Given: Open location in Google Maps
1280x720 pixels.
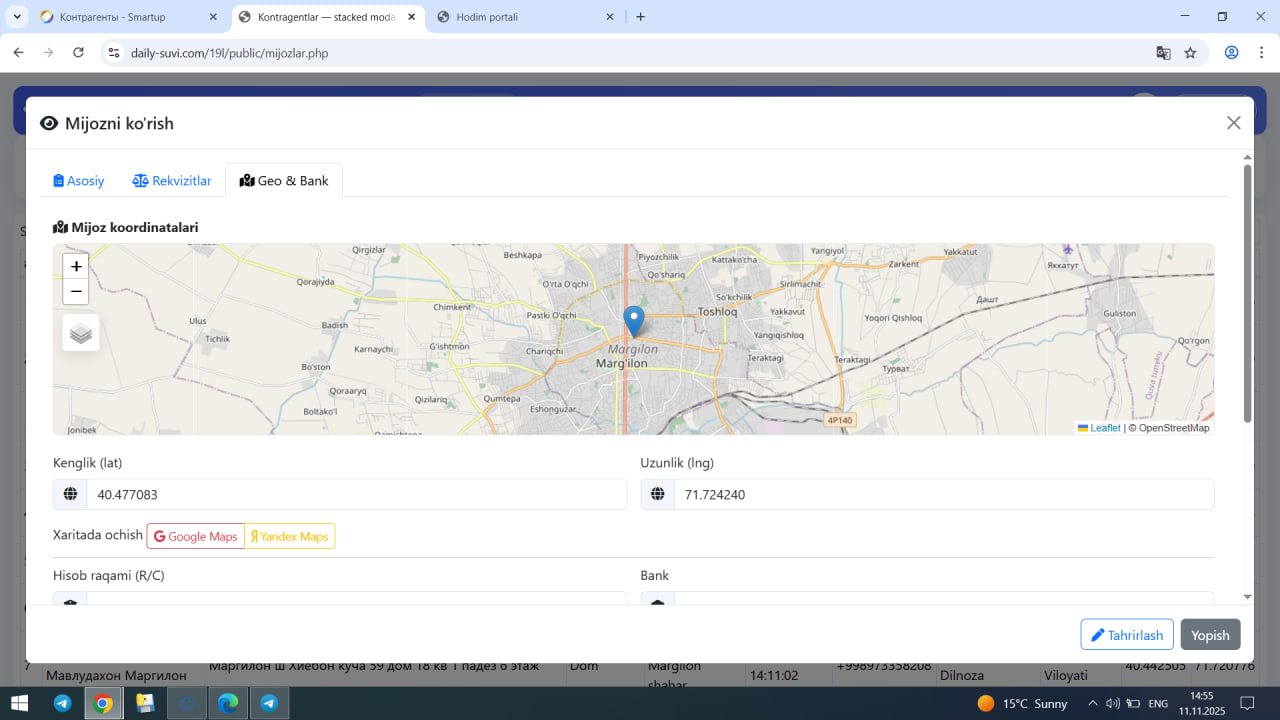Looking at the screenshot, I should coord(196,536).
